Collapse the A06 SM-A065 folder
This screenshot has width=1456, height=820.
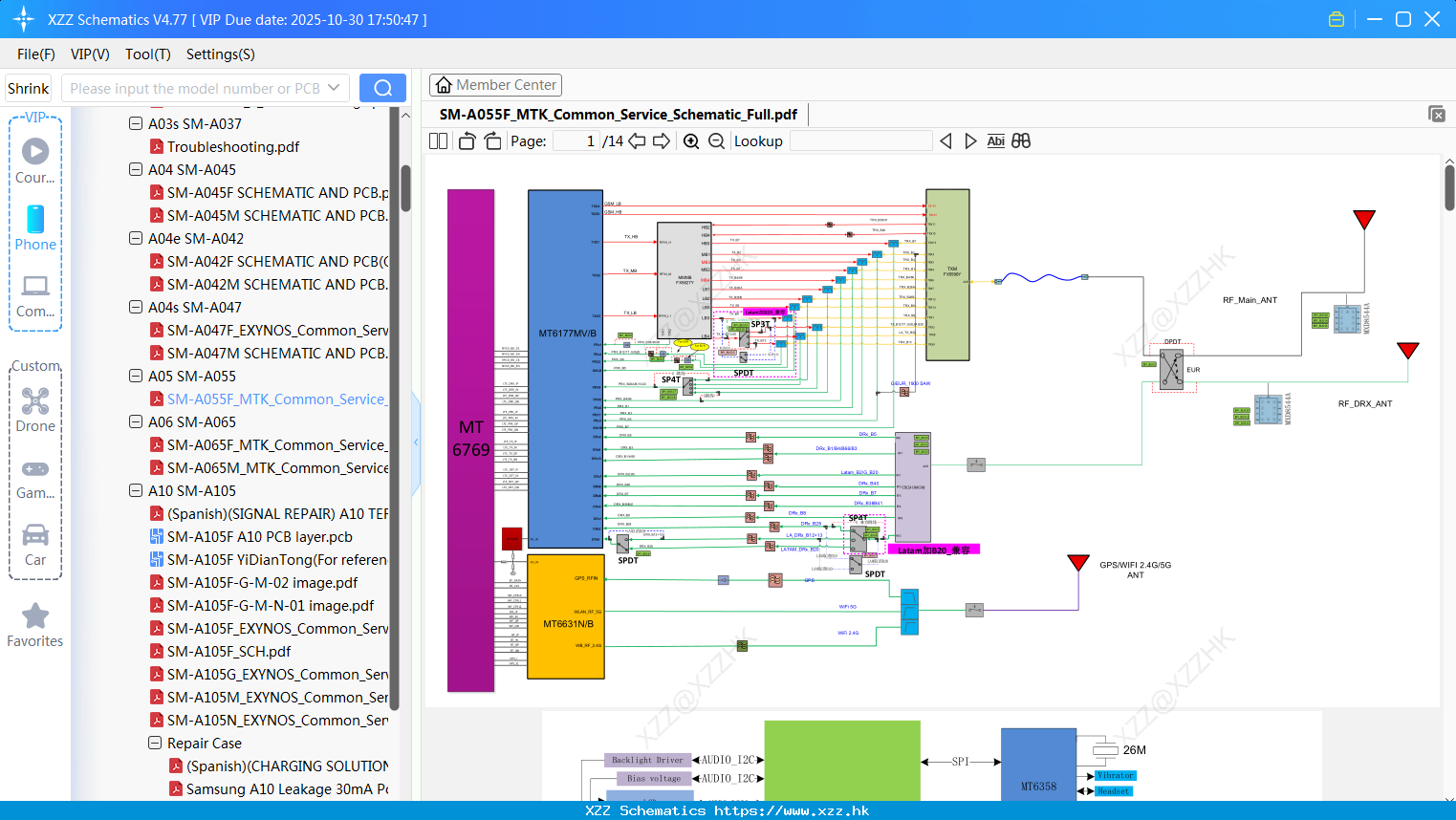(x=136, y=421)
